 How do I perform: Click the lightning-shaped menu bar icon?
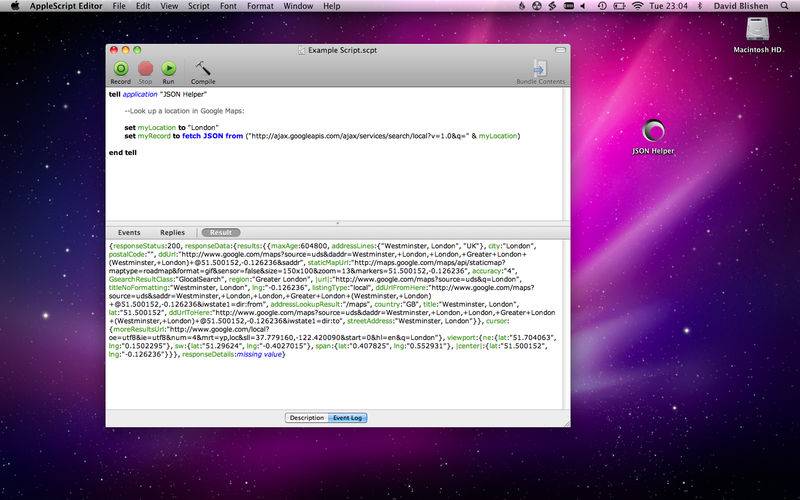pyautogui.click(x=552, y=6)
